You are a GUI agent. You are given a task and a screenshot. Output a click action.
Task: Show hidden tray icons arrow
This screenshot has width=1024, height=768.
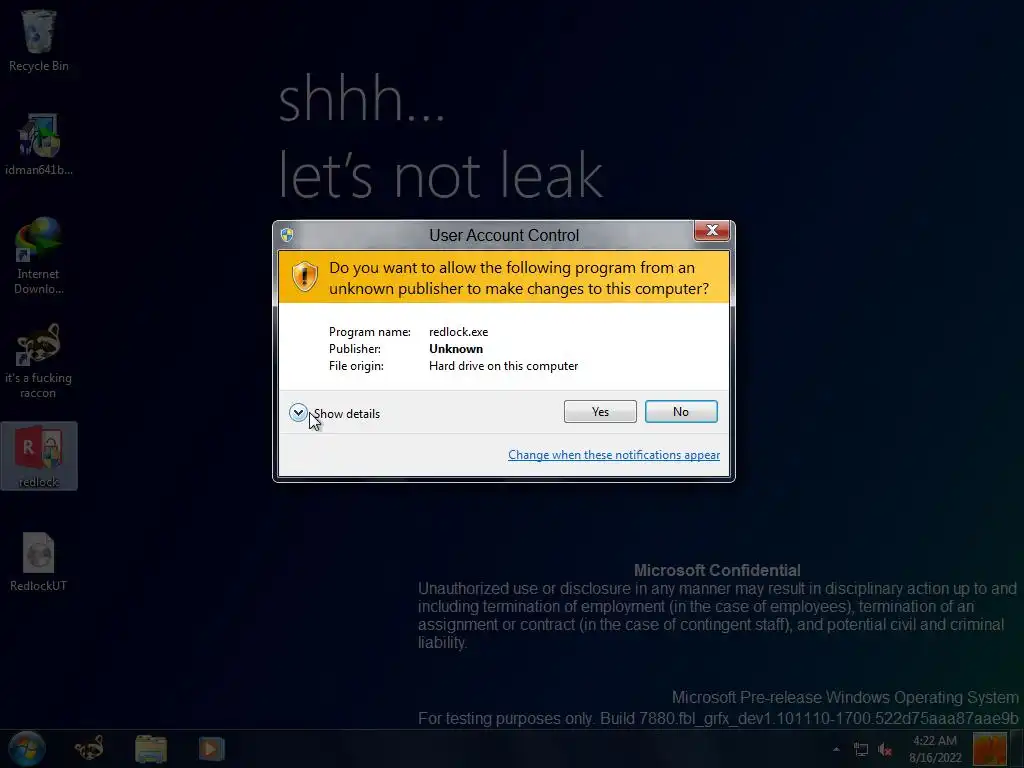(x=836, y=749)
